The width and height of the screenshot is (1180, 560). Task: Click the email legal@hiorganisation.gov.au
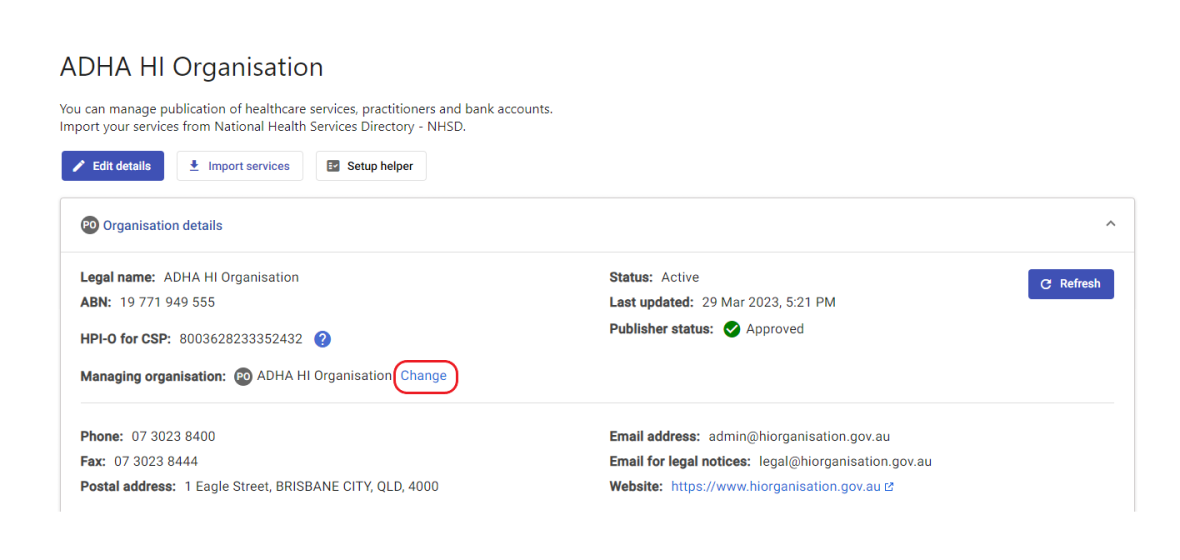pos(845,461)
